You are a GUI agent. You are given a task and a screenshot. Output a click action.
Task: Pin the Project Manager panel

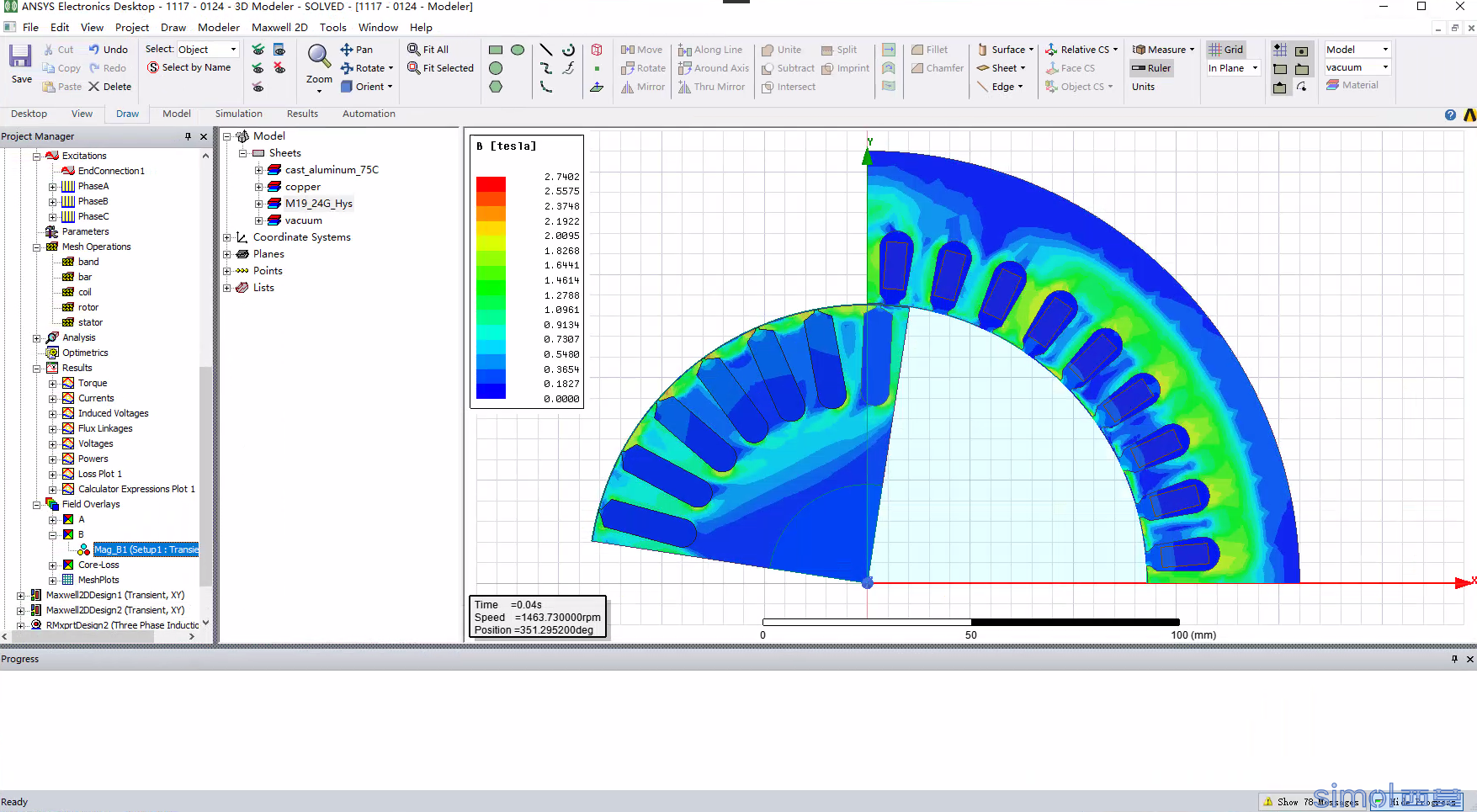tap(188, 136)
